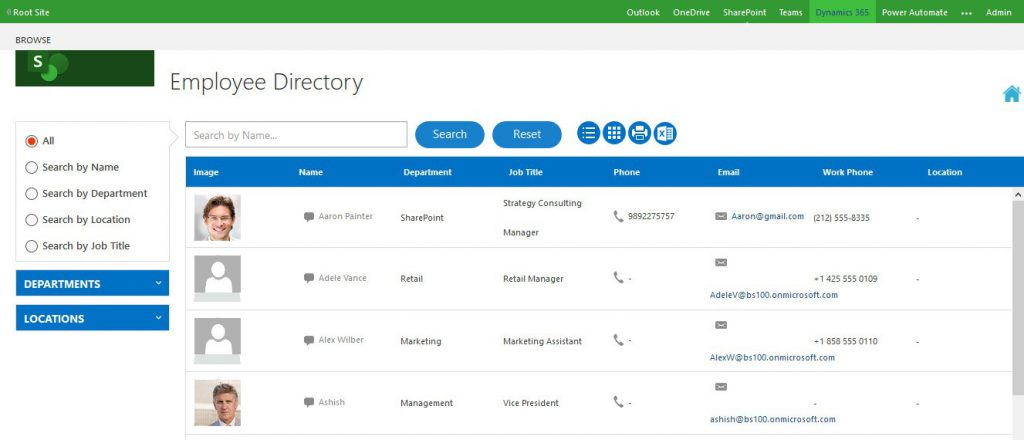The image size is (1024, 440).
Task: Click the blue home icon
Action: tap(1011, 94)
